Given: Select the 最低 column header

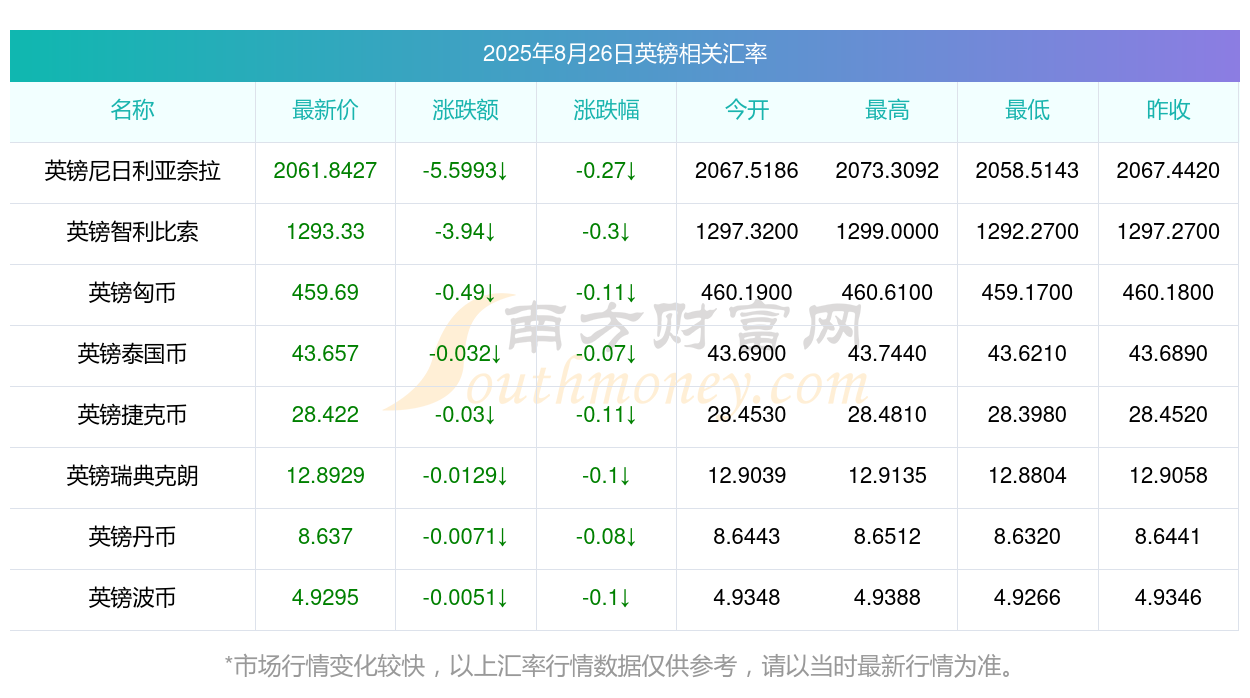Looking at the screenshot, I should 1027,110.
